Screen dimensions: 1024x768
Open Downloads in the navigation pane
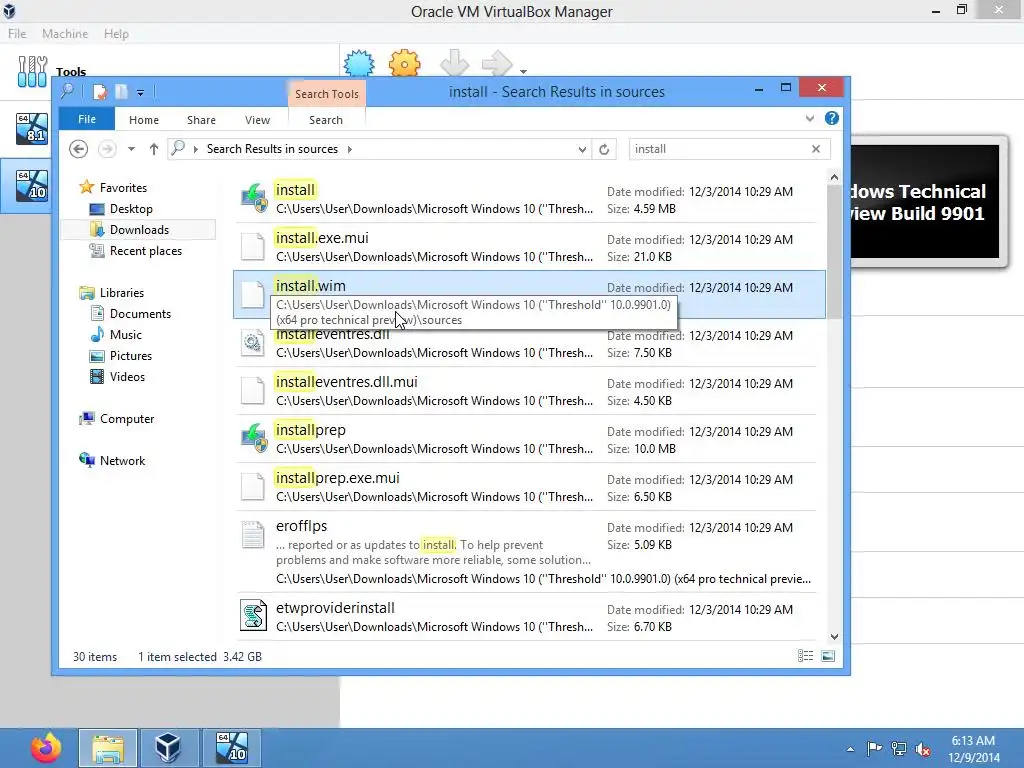139,229
